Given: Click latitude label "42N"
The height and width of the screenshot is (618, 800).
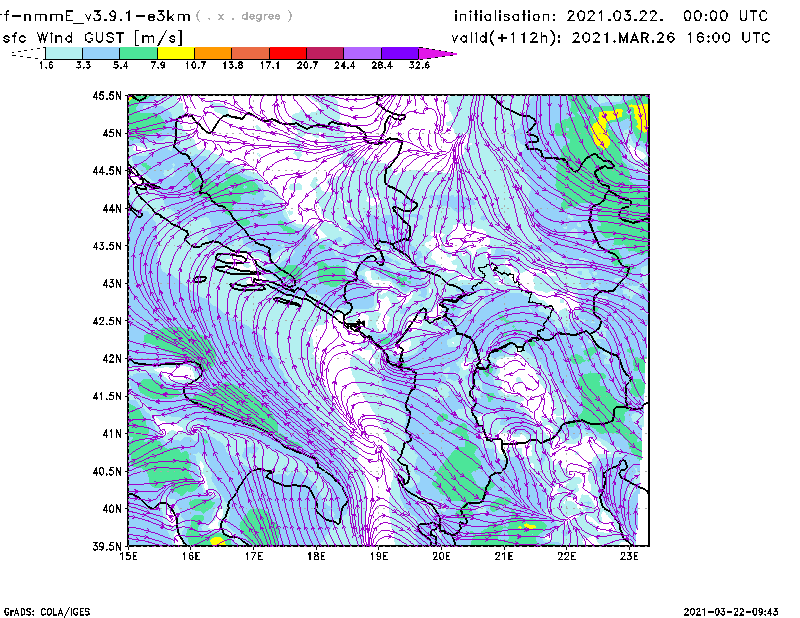Looking at the screenshot, I should coord(112,359).
